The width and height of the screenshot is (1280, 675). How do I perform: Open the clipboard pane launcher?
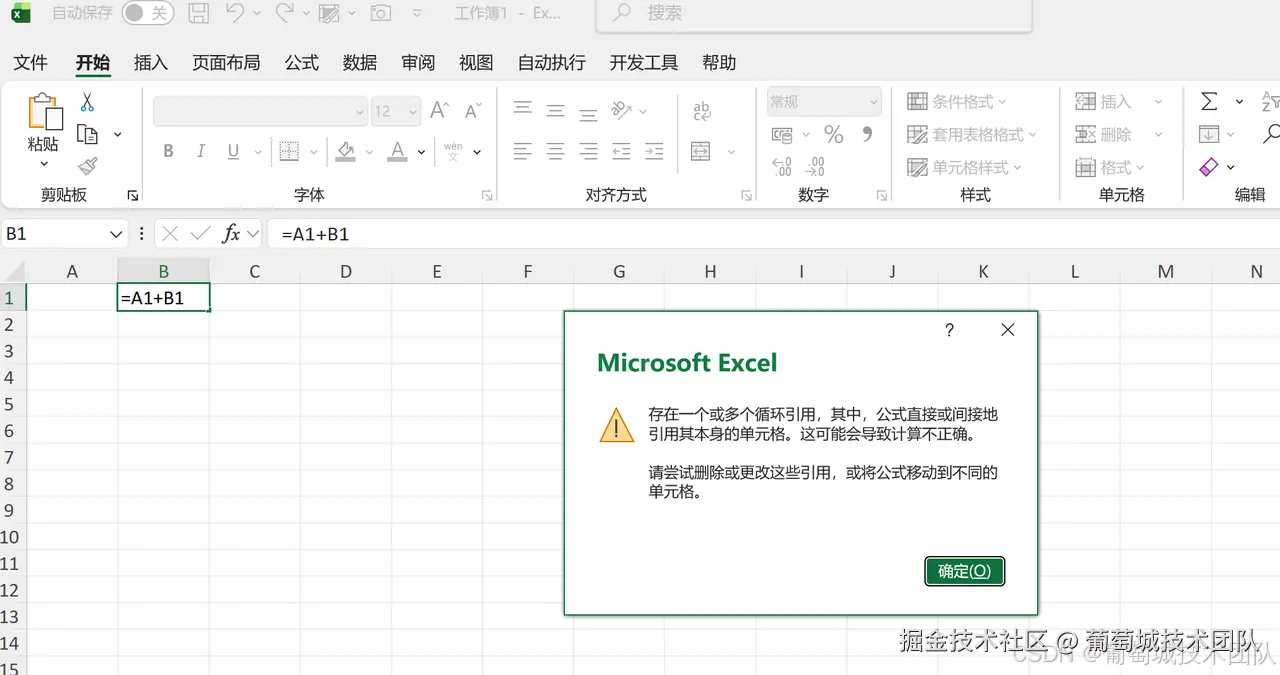133,196
